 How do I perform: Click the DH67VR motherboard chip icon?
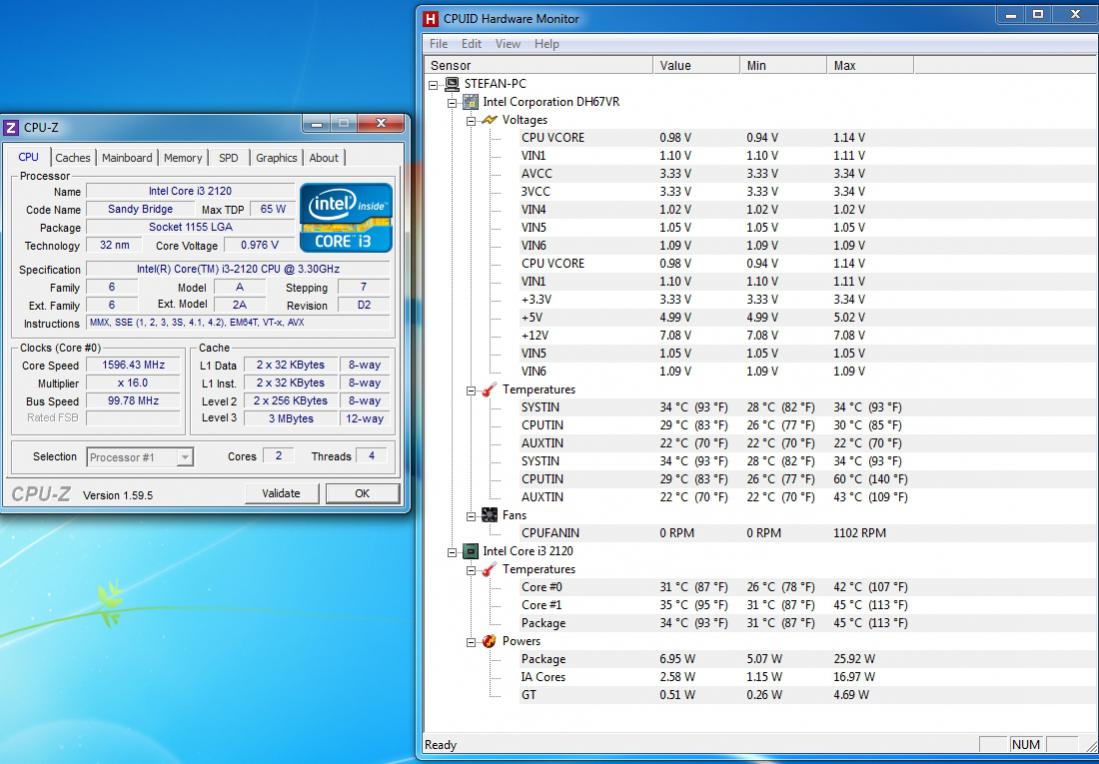[x=471, y=102]
